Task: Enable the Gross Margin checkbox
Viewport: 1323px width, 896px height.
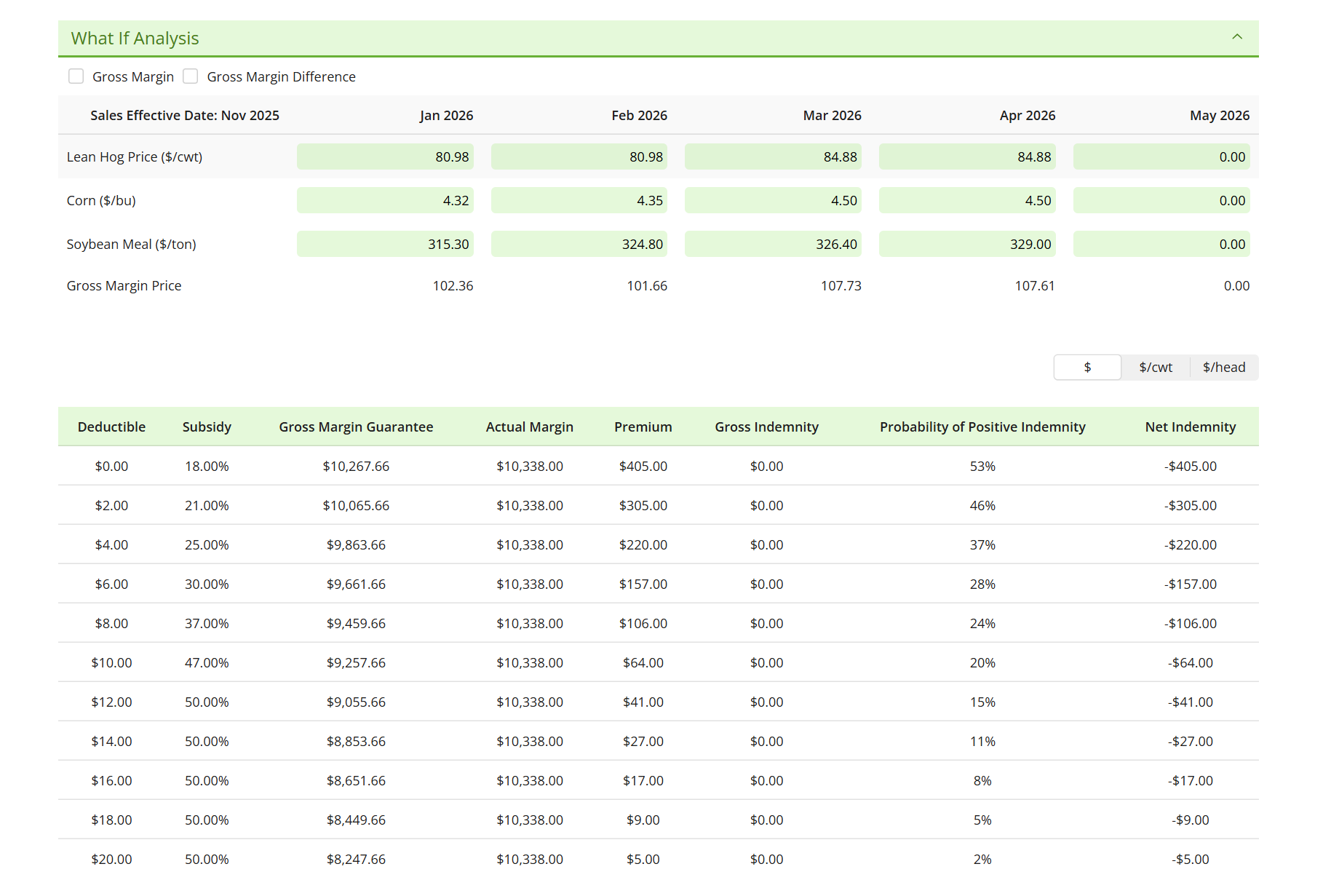Action: point(76,76)
